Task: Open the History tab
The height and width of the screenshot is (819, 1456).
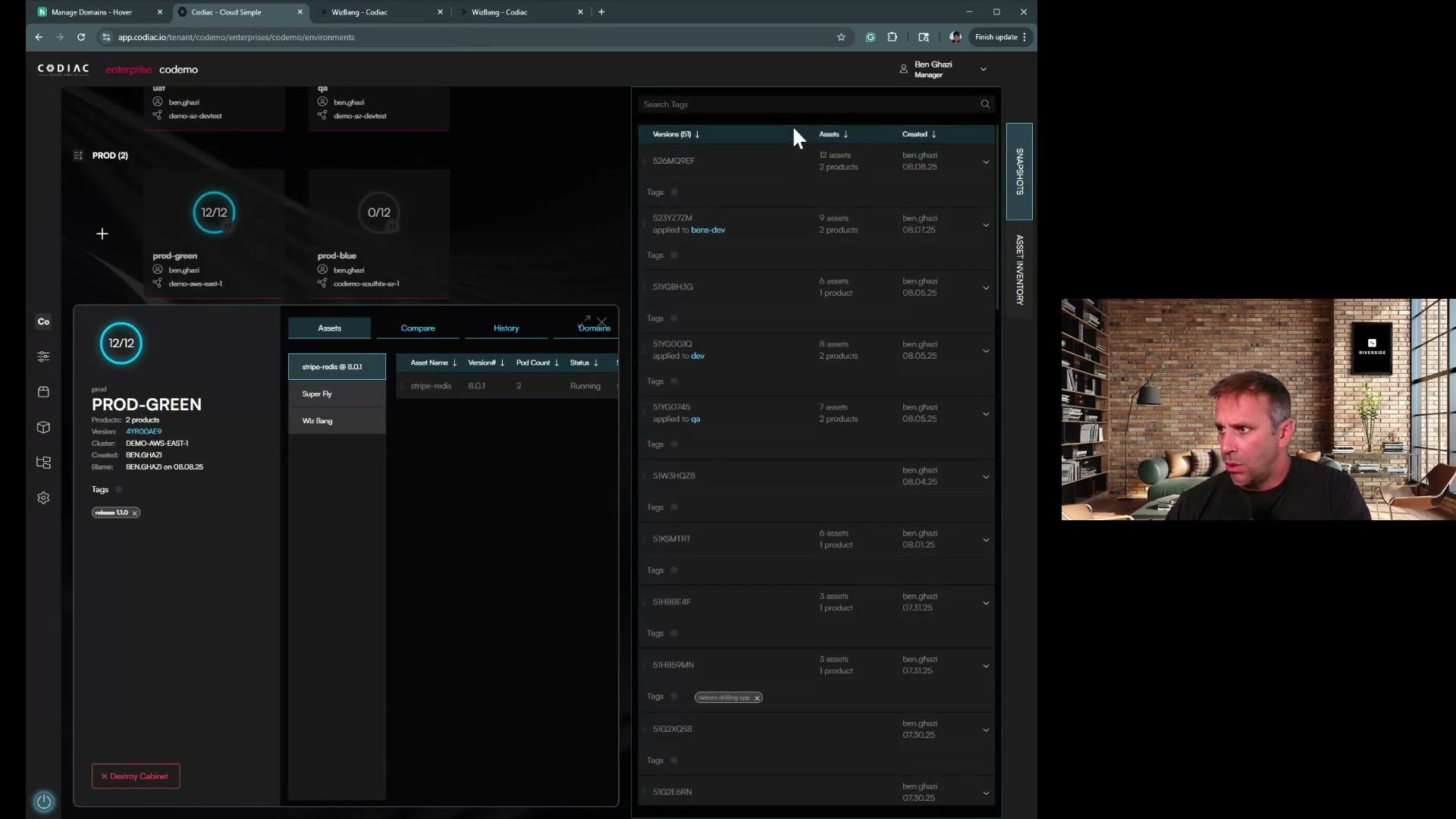Action: click(x=506, y=328)
